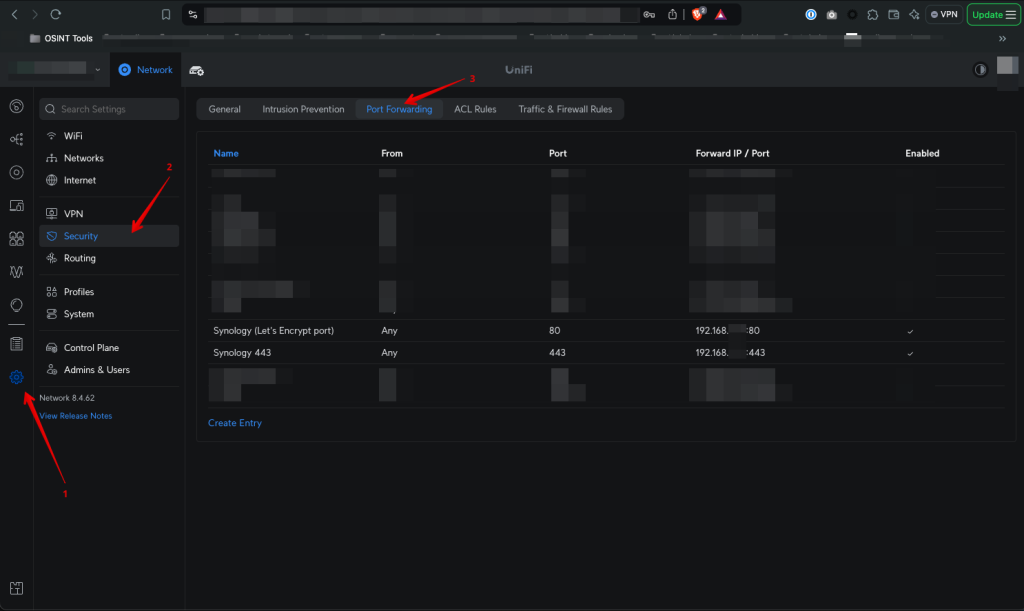Open the OSINT Tools bookmarks folder
Image resolution: width=1024 pixels, height=611 pixels.
click(x=61, y=39)
